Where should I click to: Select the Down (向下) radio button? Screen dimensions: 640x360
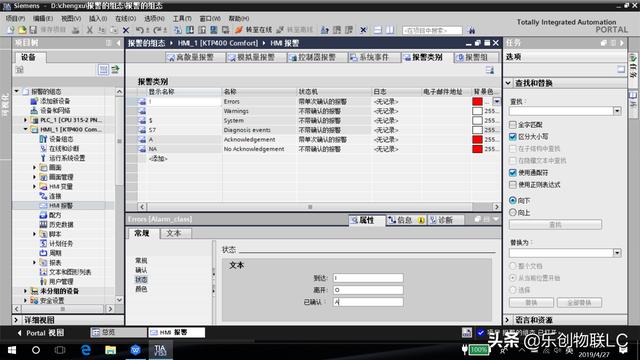tap(513, 200)
